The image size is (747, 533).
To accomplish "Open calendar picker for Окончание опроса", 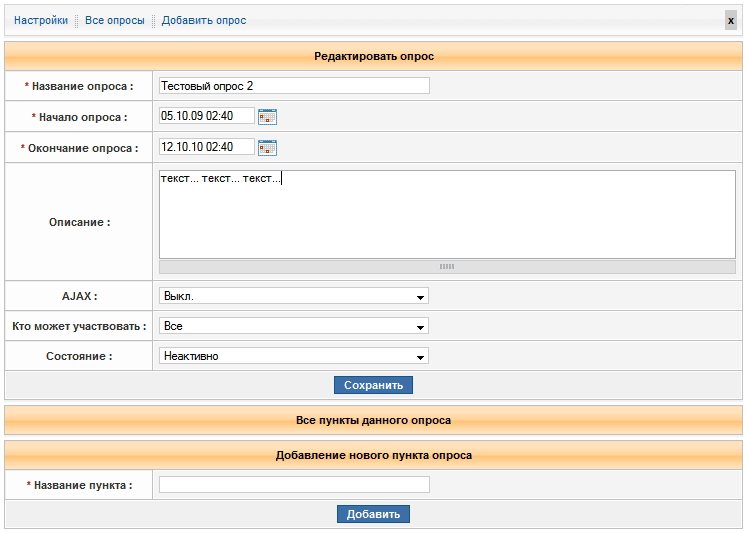I will (x=267, y=148).
